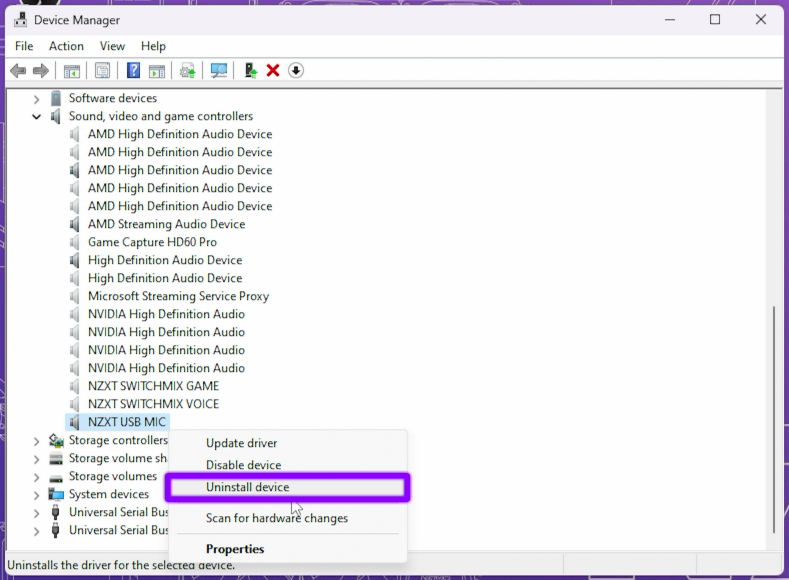Select the NZXT SWITCHMIX VOICE device
This screenshot has height=580, width=789.
point(153,404)
